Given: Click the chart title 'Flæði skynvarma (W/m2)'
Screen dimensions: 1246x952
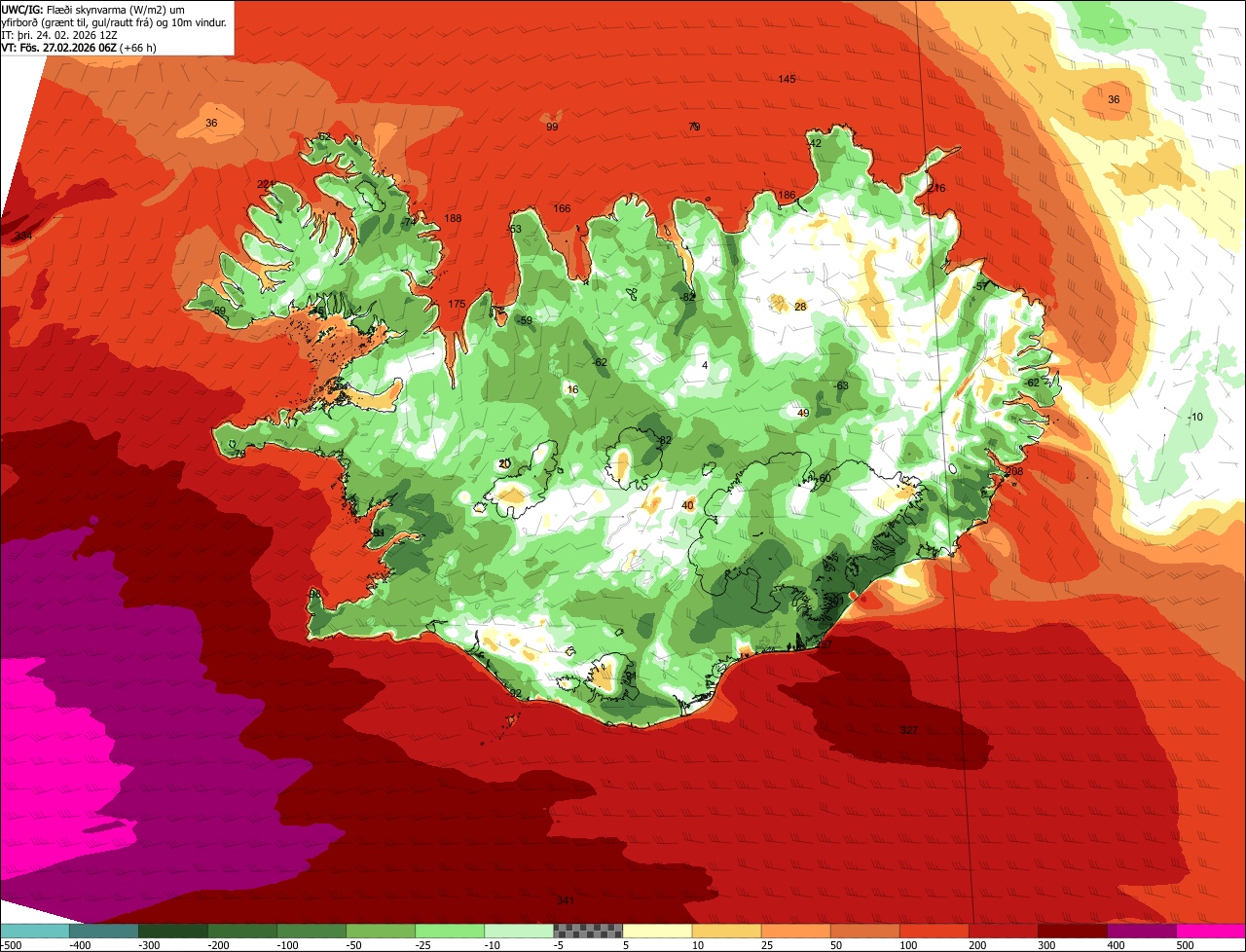Looking at the screenshot, I should (107, 9).
